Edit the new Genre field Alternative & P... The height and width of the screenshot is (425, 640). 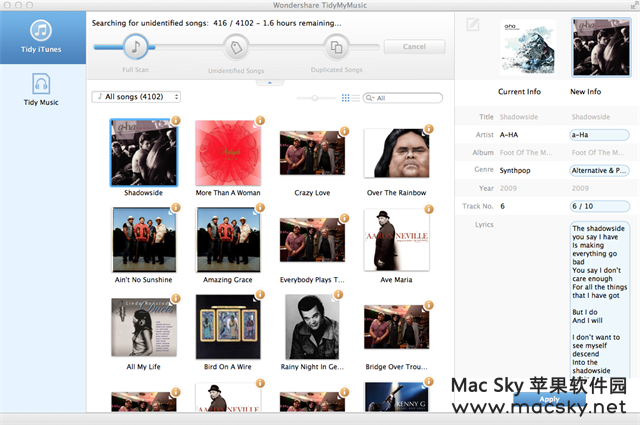(x=599, y=170)
